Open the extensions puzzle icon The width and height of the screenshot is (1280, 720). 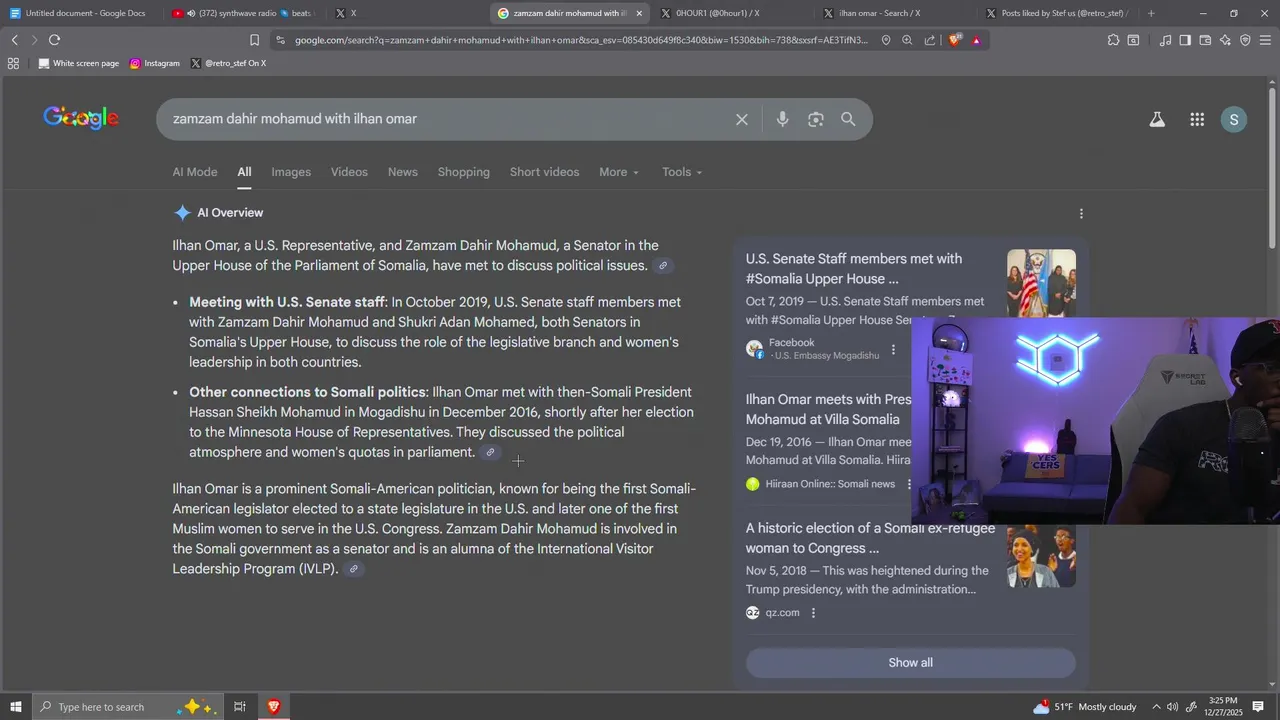[1113, 40]
